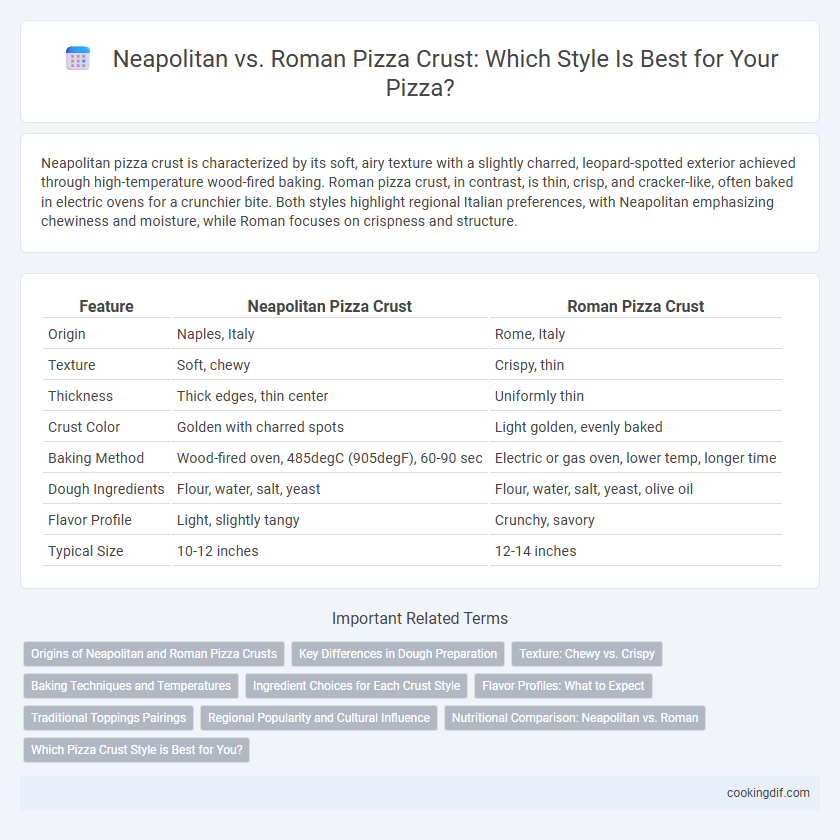Screen dimensions: 840x840
Task: Select the 'Typical Size' row label
Action: [86, 551]
